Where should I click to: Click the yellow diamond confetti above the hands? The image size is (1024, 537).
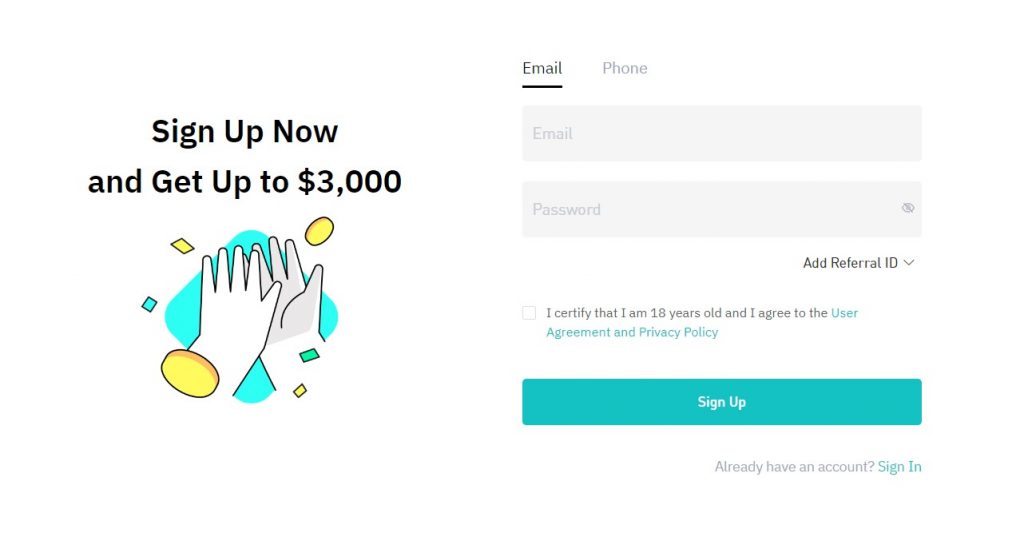pyautogui.click(x=182, y=246)
